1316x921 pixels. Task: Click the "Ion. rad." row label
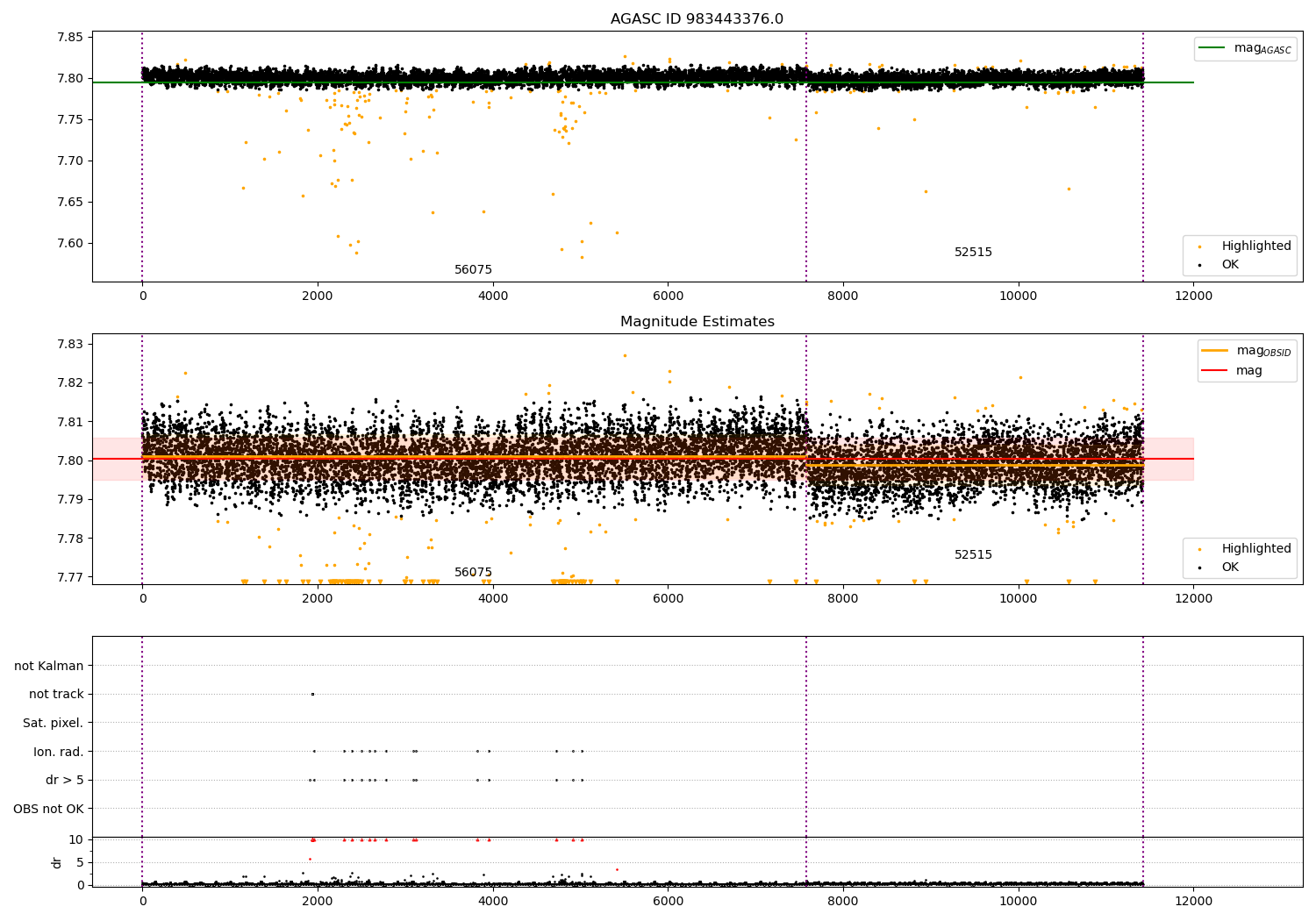pos(59,752)
